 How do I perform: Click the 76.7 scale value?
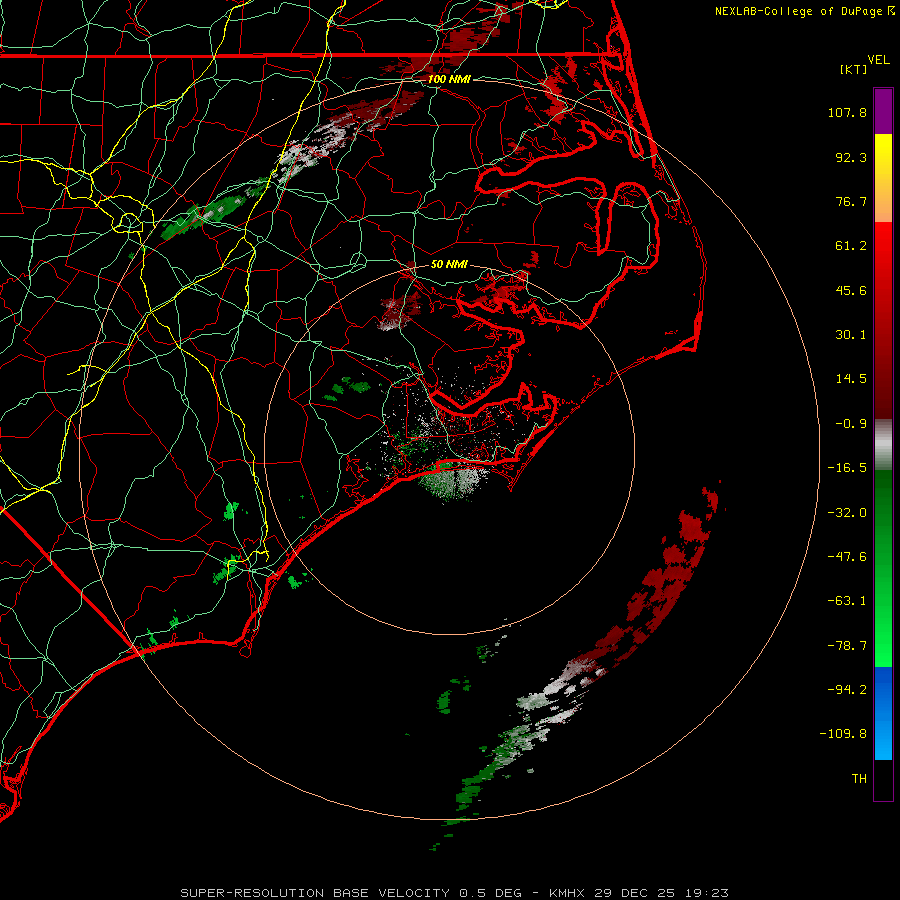click(851, 201)
